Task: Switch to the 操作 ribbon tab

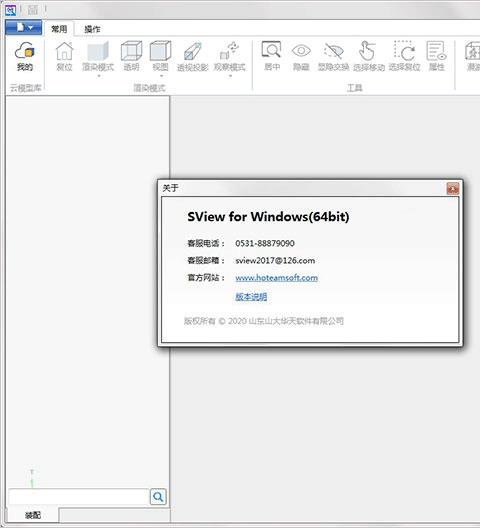Action: tap(92, 29)
